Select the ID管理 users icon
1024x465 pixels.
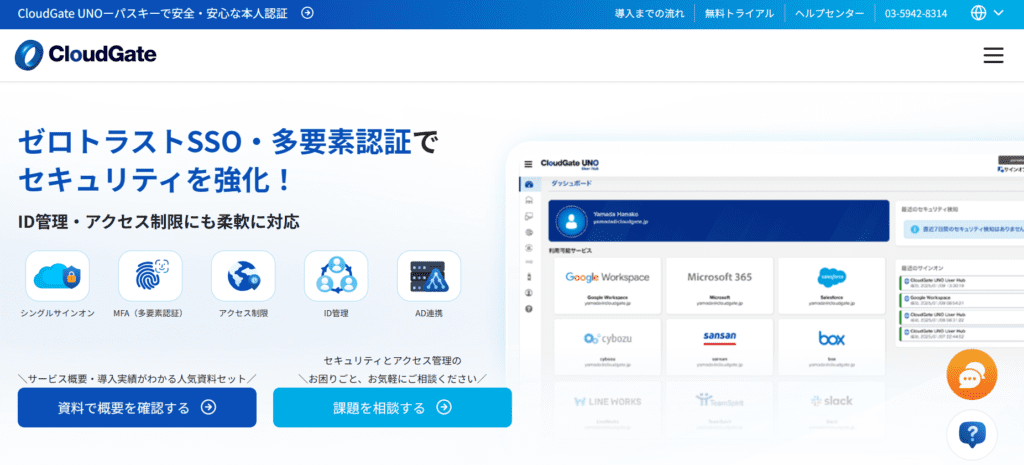point(336,276)
